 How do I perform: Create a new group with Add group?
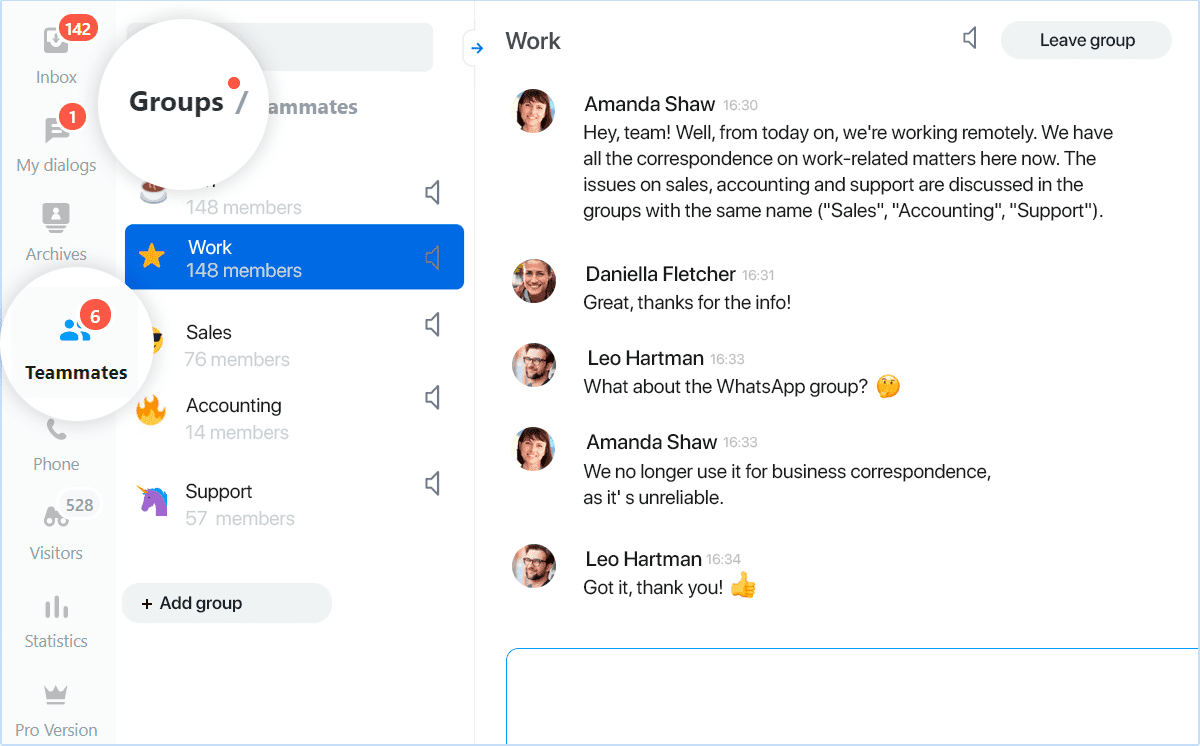tap(226, 602)
